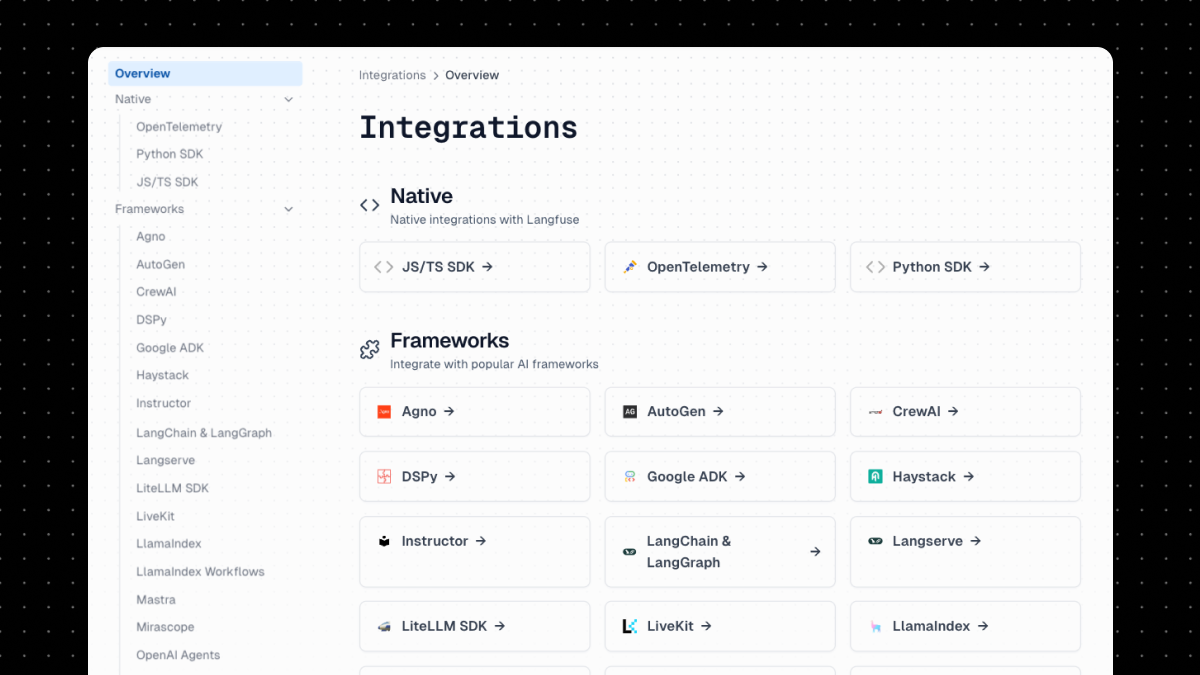Click the puzzle piece icon beside Frameworks heading

[369, 350]
